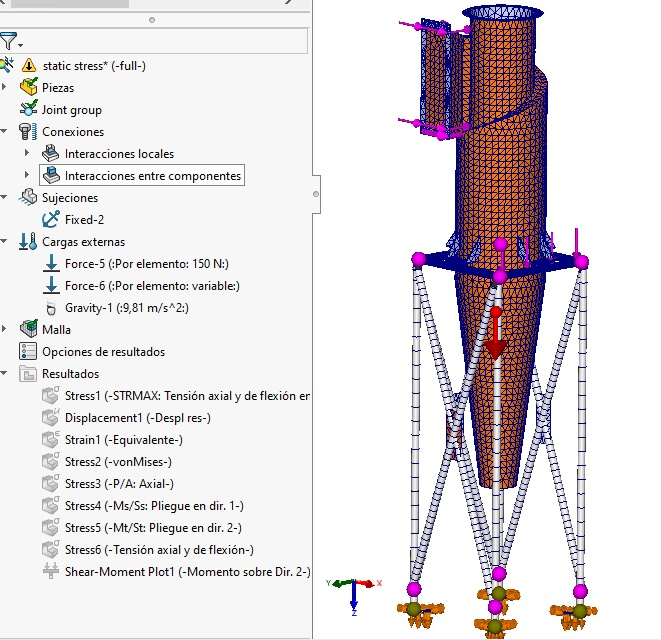The image size is (661, 640).
Task: Click the XYZ orientation triad
Action: point(355,596)
